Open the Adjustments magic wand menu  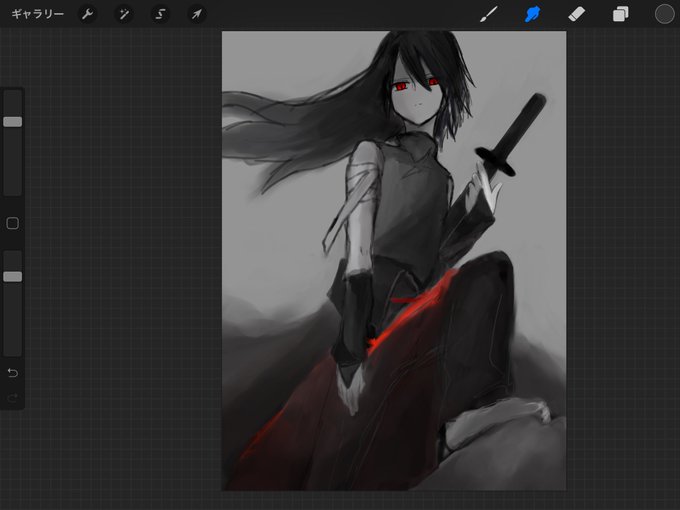click(124, 14)
